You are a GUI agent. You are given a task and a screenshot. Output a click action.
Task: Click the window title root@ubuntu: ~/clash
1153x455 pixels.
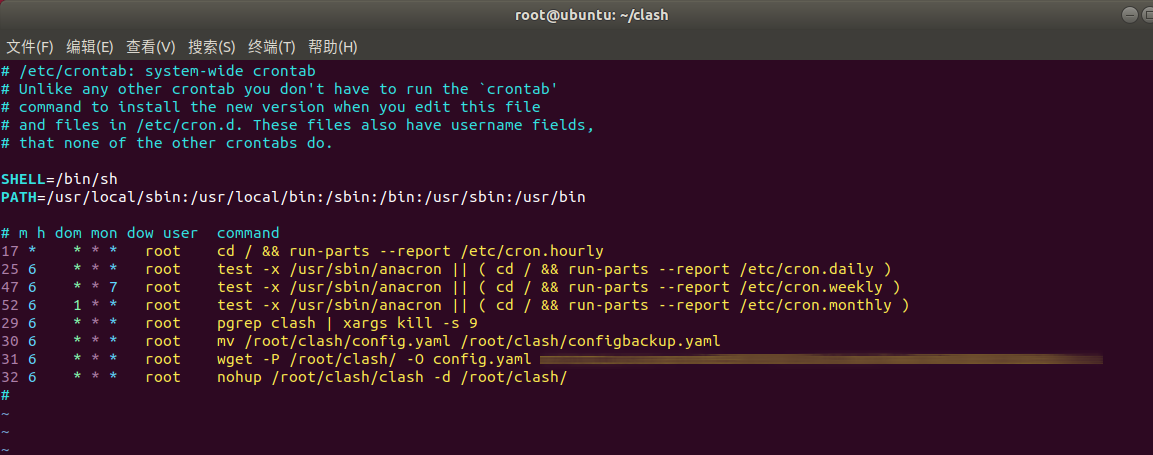pos(576,14)
